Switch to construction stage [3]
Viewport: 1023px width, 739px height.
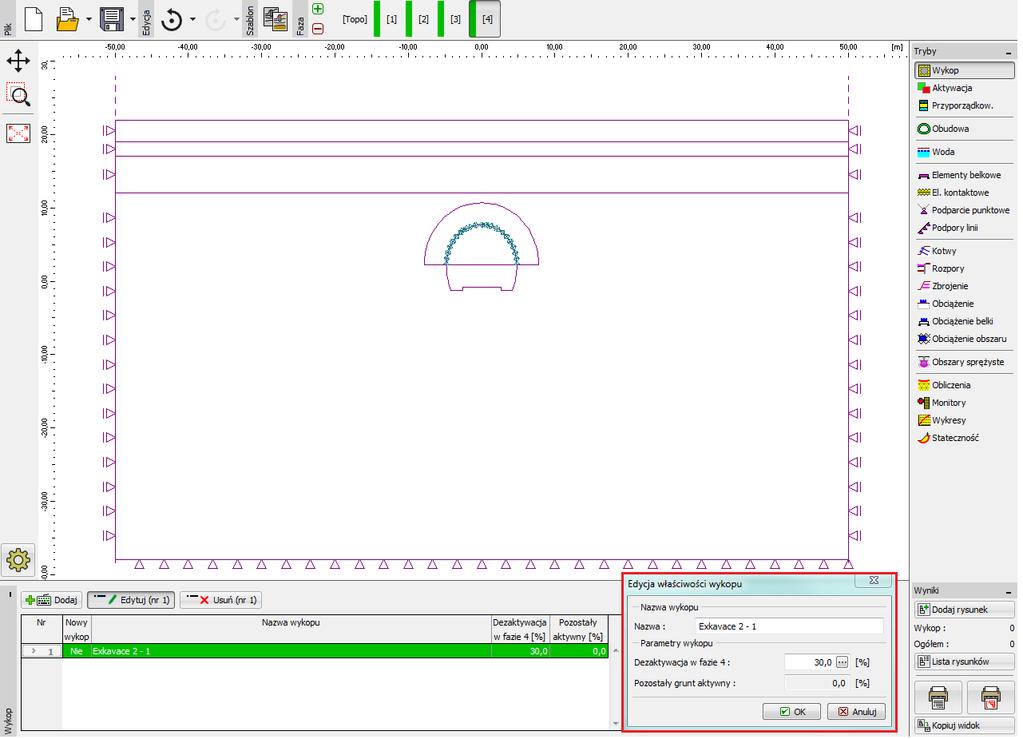[455, 20]
